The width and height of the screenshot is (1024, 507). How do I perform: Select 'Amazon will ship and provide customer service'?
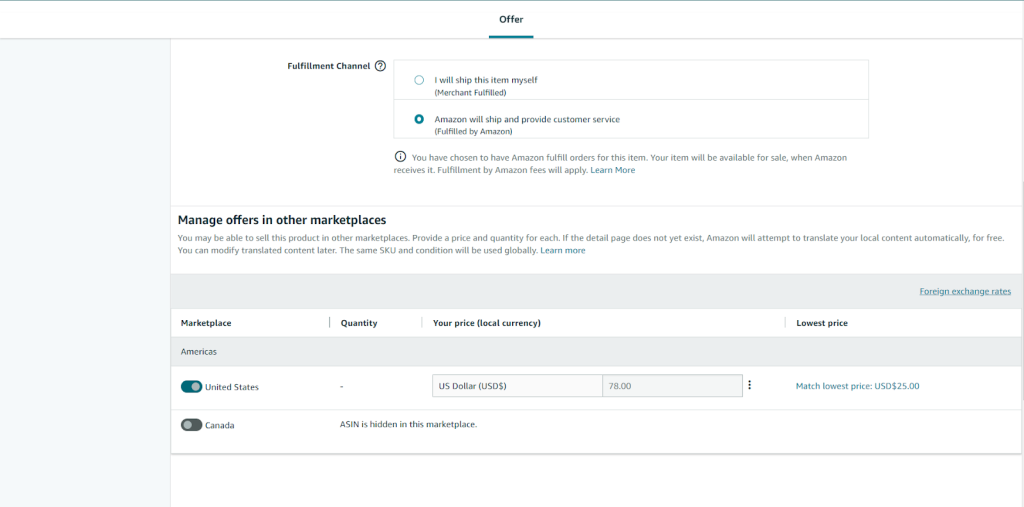pos(419,120)
